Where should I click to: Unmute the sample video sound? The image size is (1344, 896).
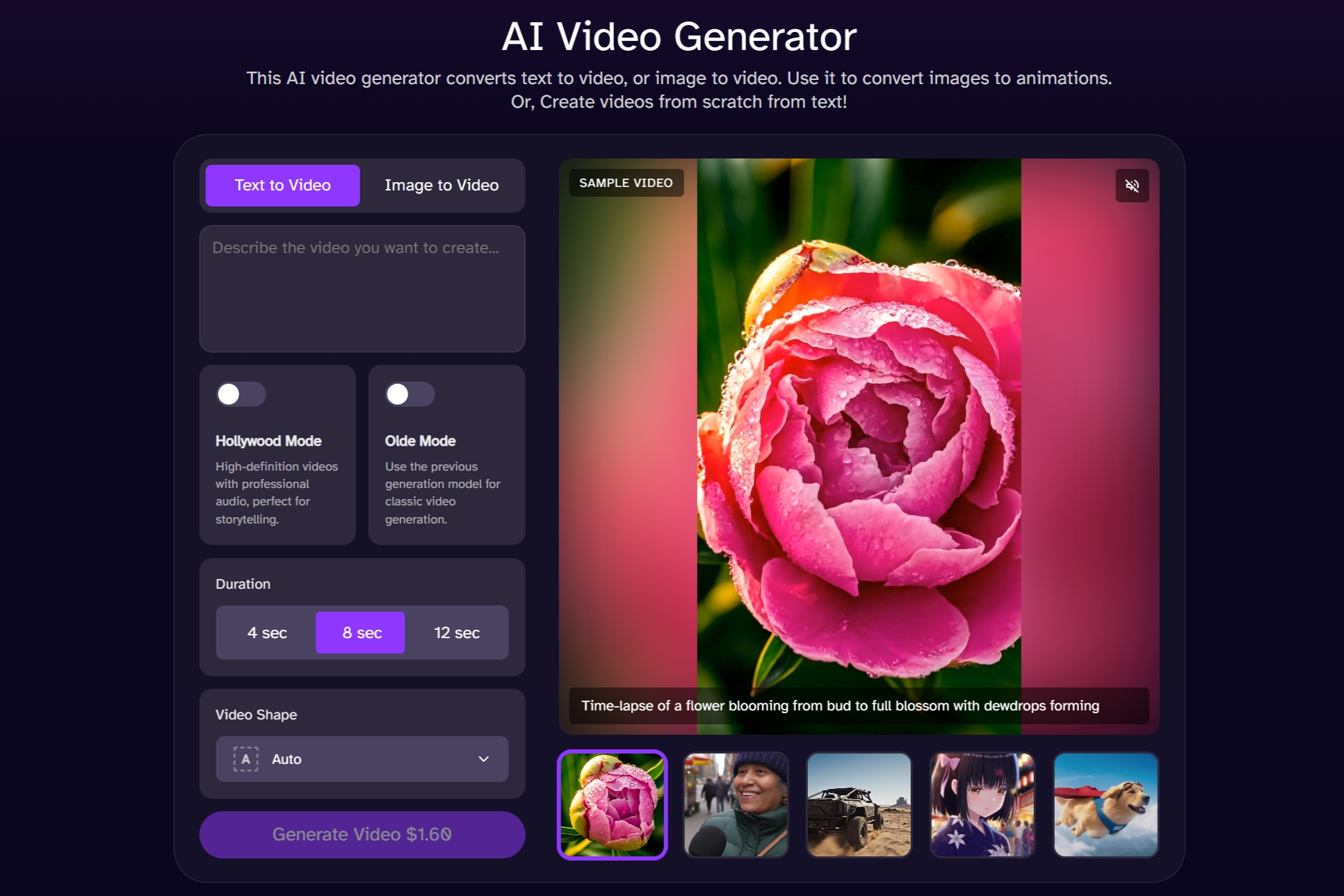[1131, 186]
